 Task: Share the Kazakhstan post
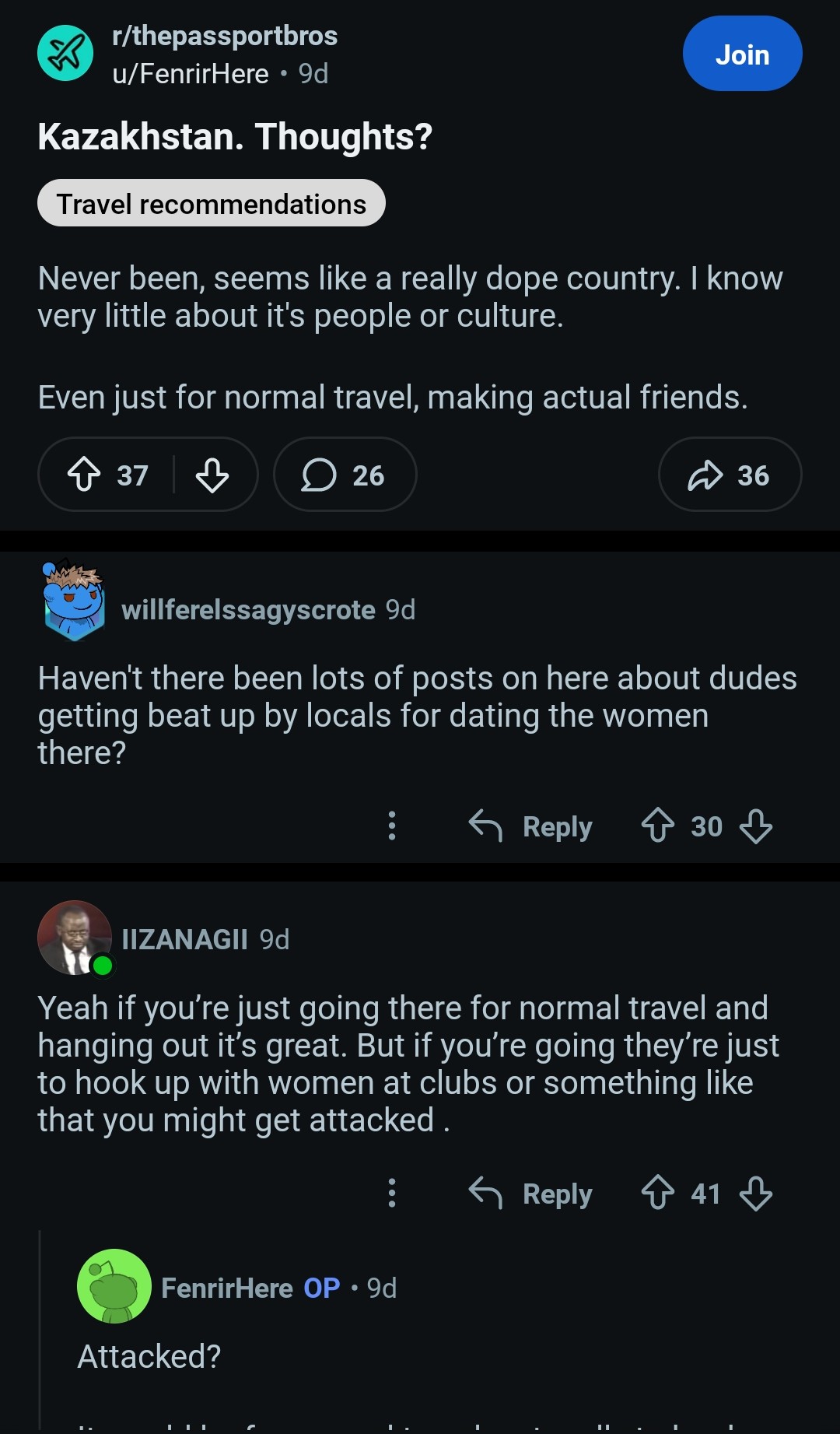[x=729, y=475]
